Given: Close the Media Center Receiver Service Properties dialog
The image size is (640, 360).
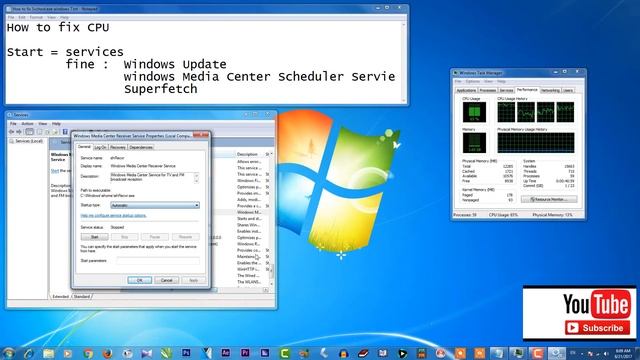Looking at the screenshot, I should tap(200, 135).
